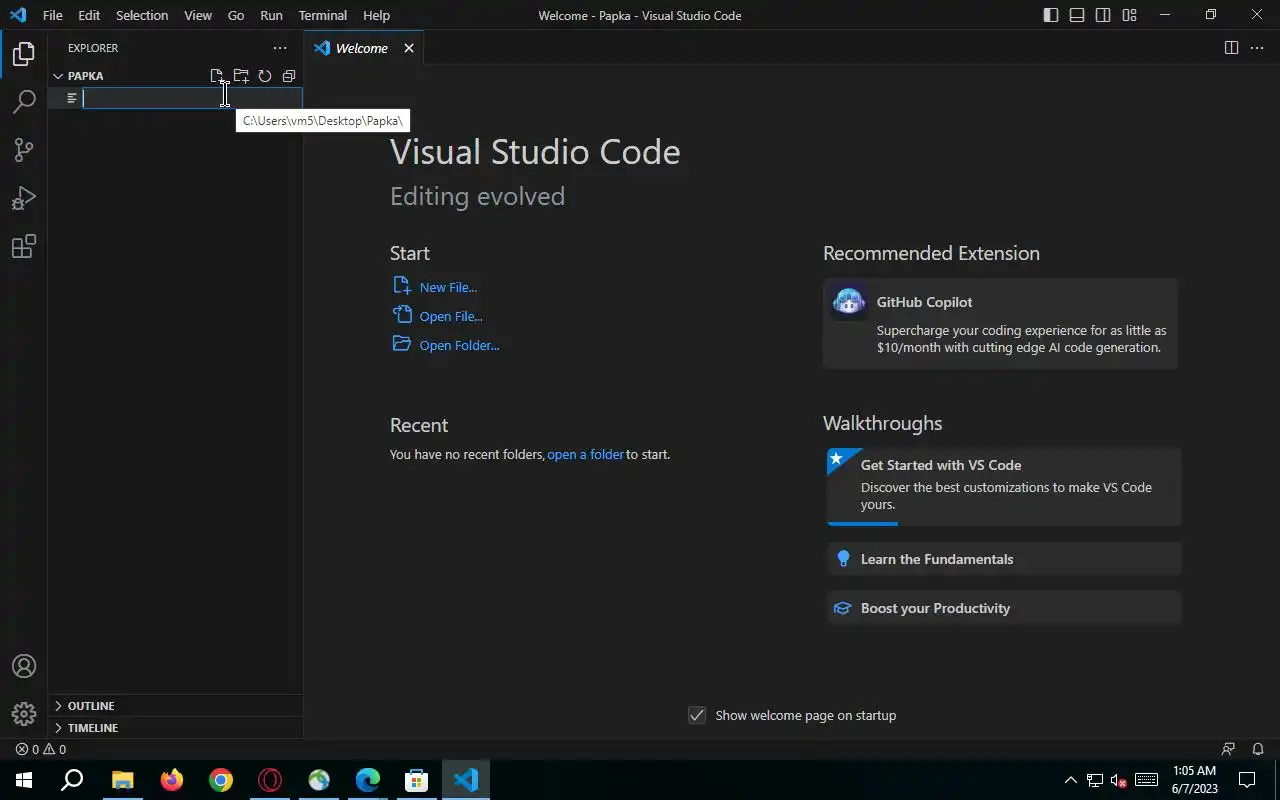The height and width of the screenshot is (800, 1280).
Task: Click the GitHub Copilot extension icon
Action: 849,302
